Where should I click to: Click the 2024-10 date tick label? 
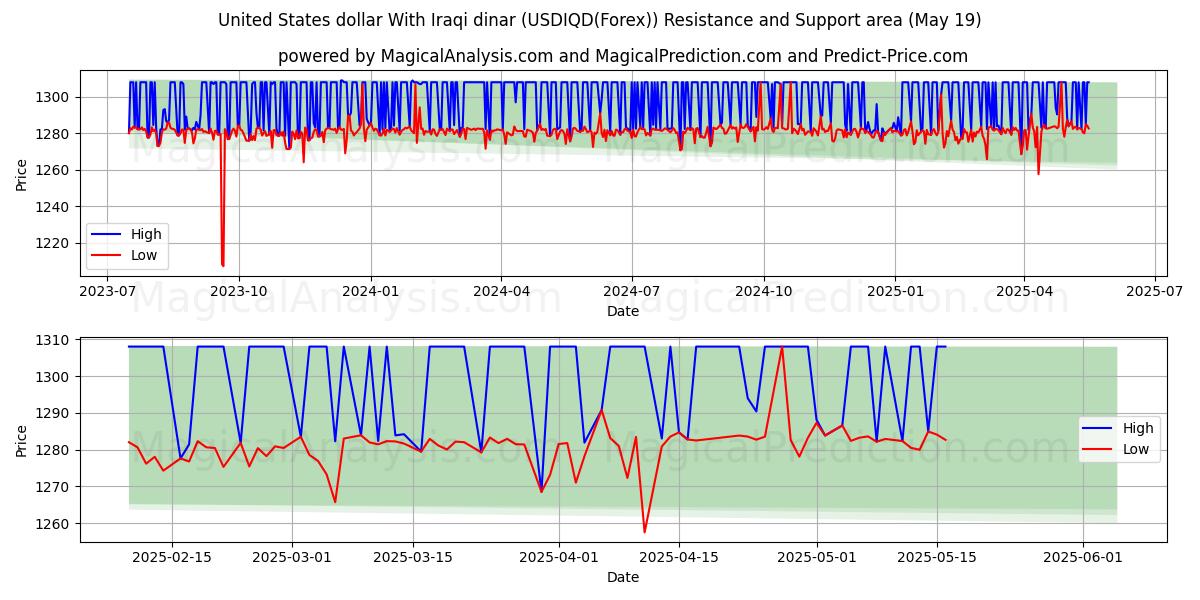point(764,292)
